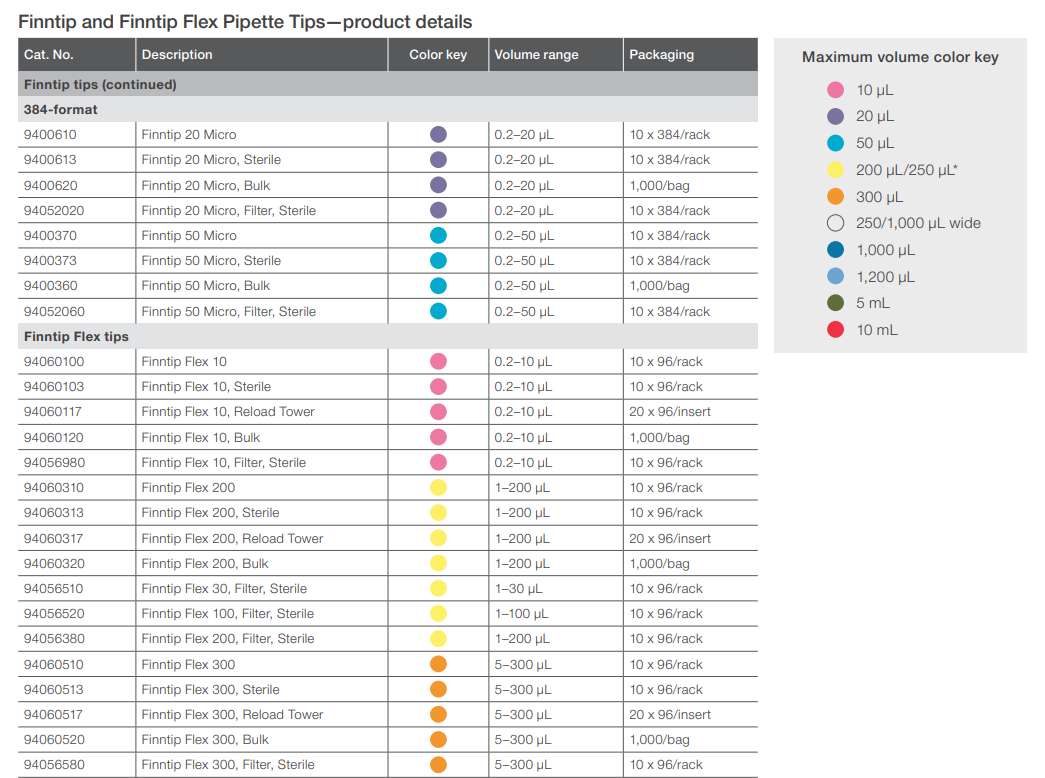Click 'Finntip Flex 10, Bulk' description
Image resolution: width=1045 pixels, height=778 pixels.
point(201,437)
